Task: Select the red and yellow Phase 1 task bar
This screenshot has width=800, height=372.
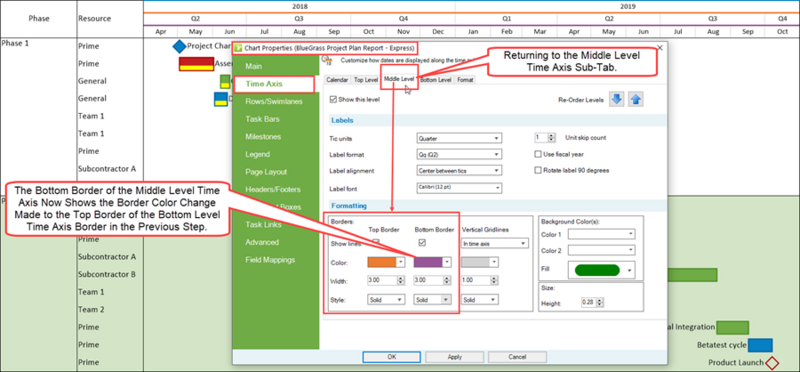Action: tap(196, 64)
